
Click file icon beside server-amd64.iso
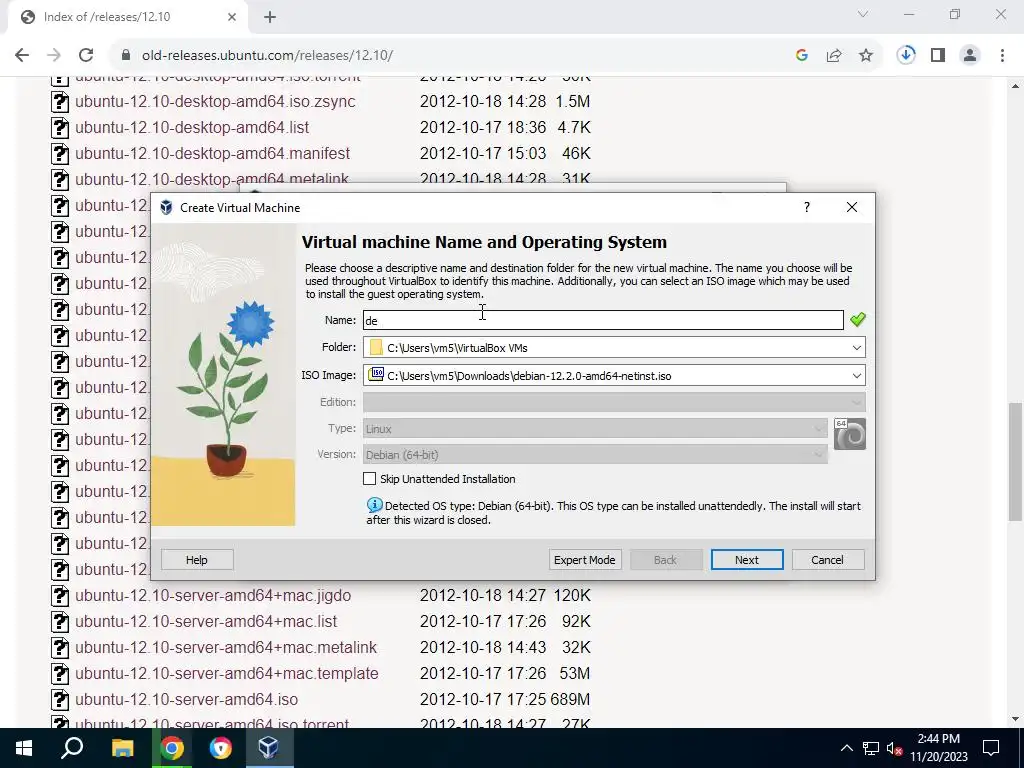[60, 699]
